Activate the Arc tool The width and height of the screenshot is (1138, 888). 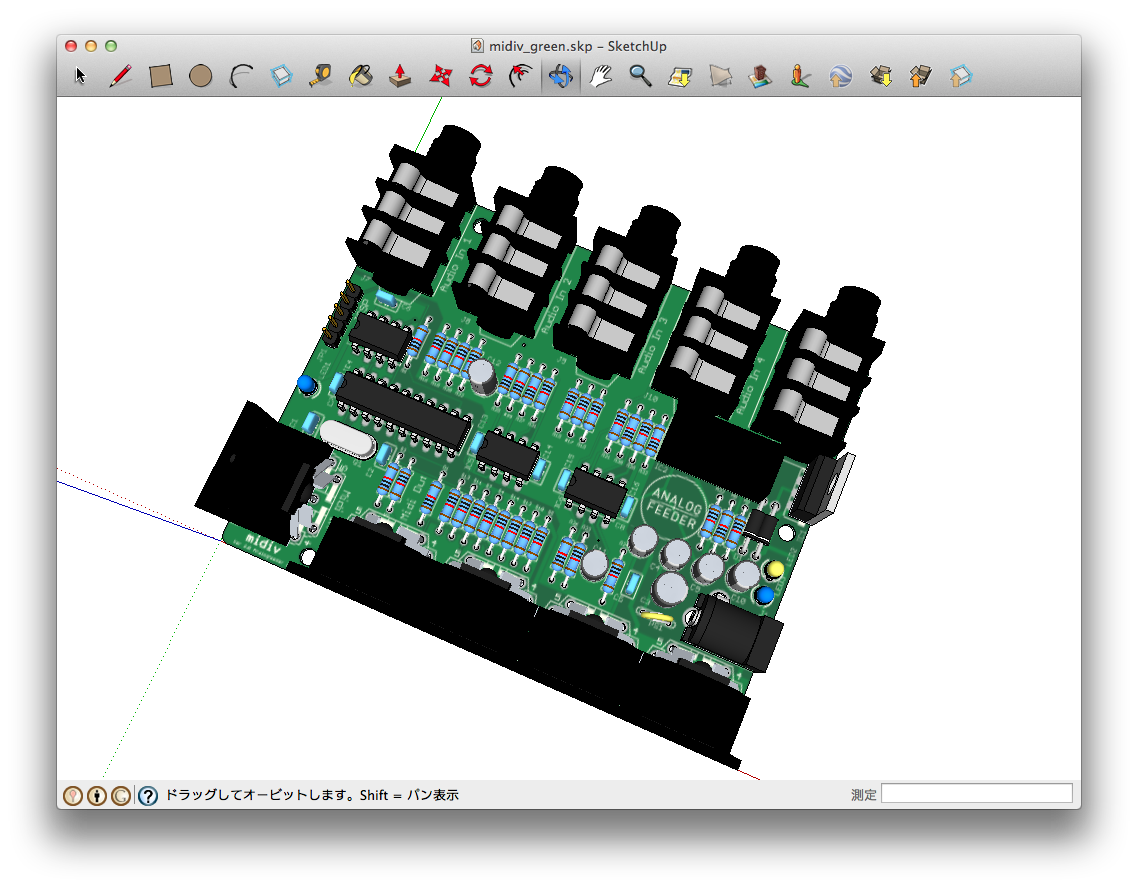coord(241,76)
